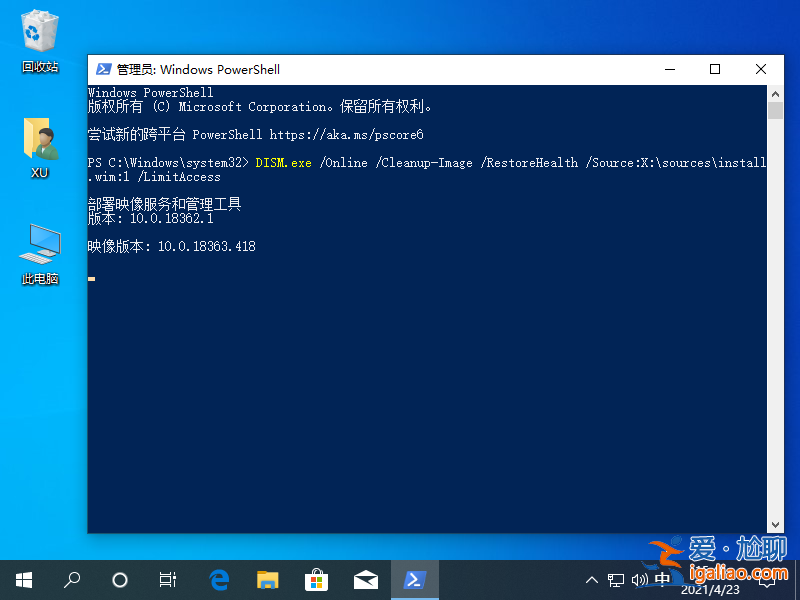The height and width of the screenshot is (600, 800).
Task: Open the Mail app from the taskbar
Action: click(x=365, y=580)
